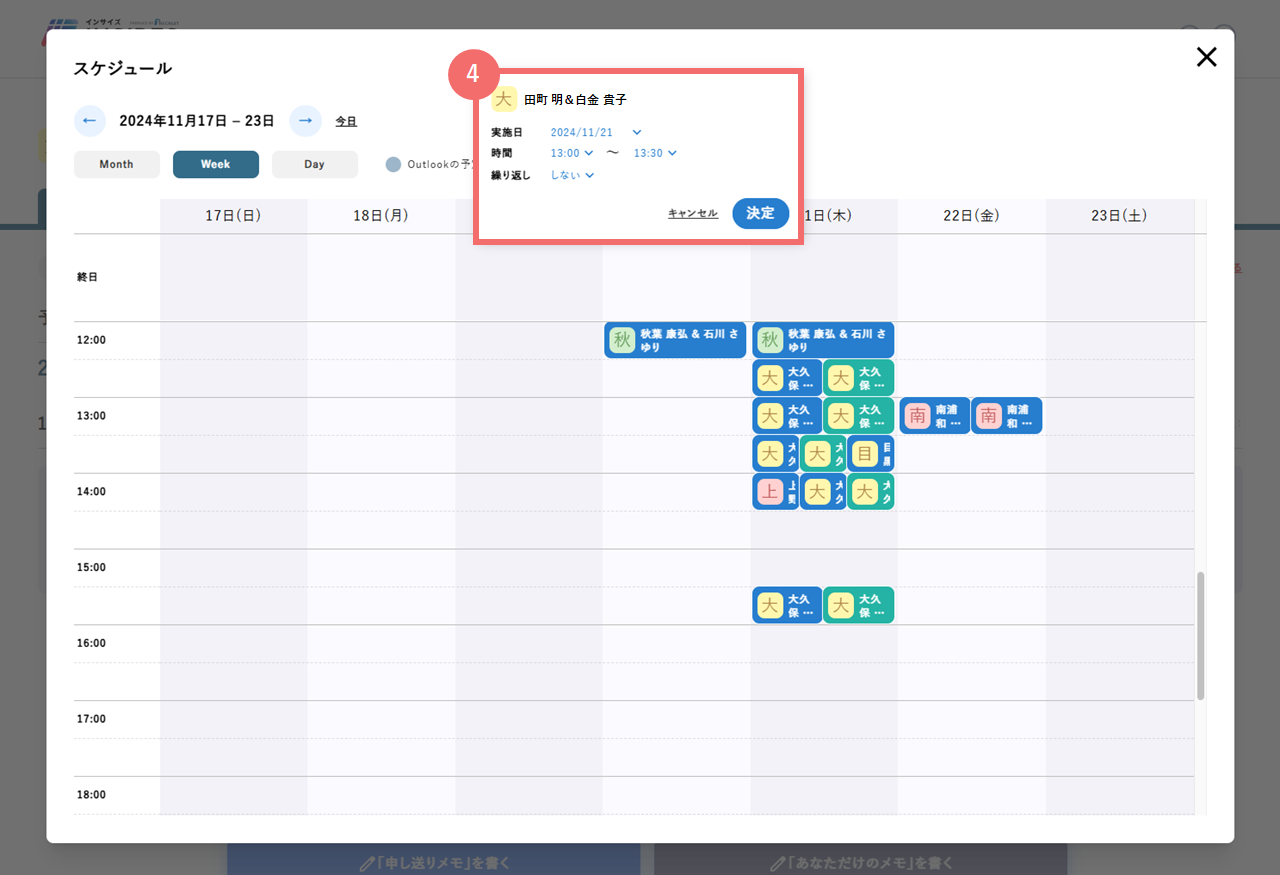Select the 17日(日) column header

click(x=233, y=215)
